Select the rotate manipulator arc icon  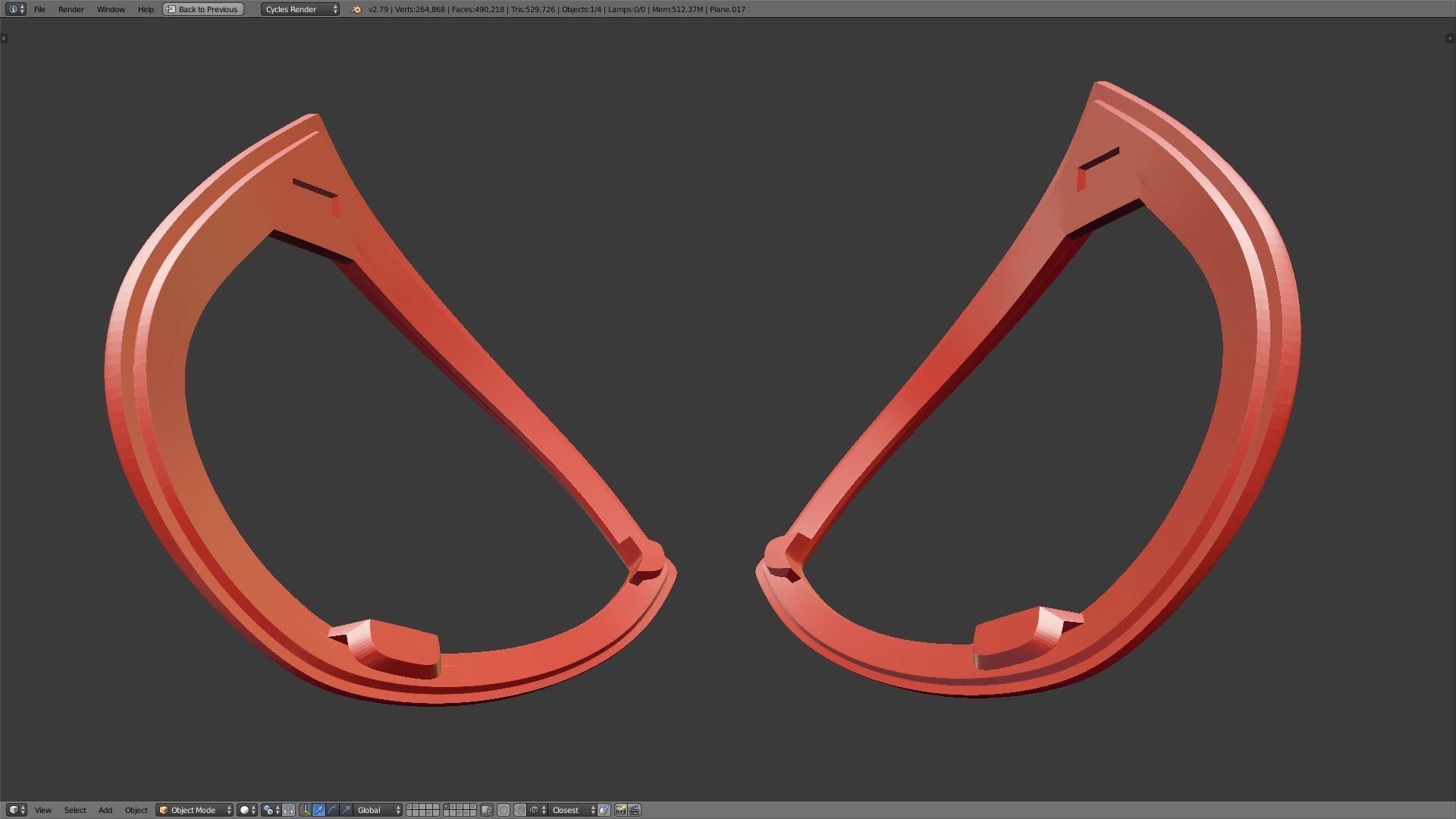332,810
